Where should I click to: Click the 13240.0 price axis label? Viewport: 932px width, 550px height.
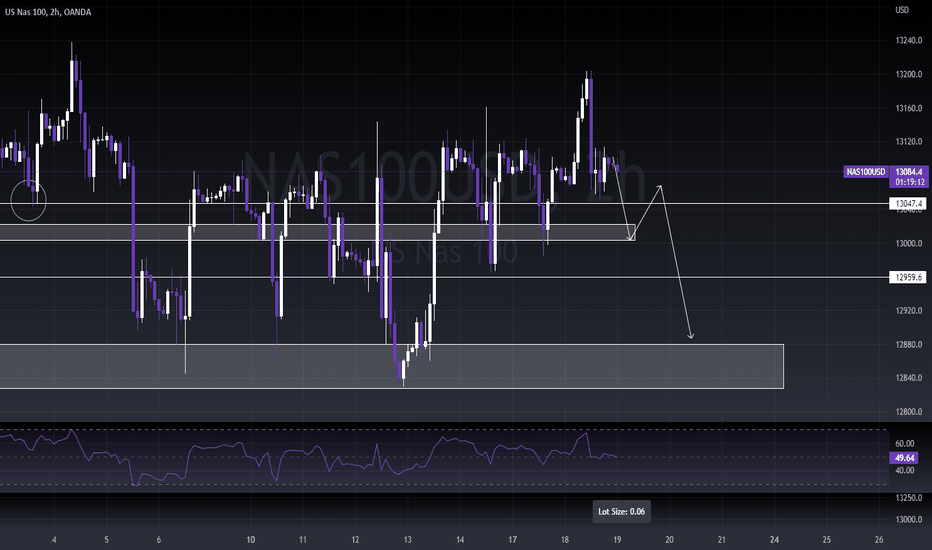pyautogui.click(x=909, y=40)
